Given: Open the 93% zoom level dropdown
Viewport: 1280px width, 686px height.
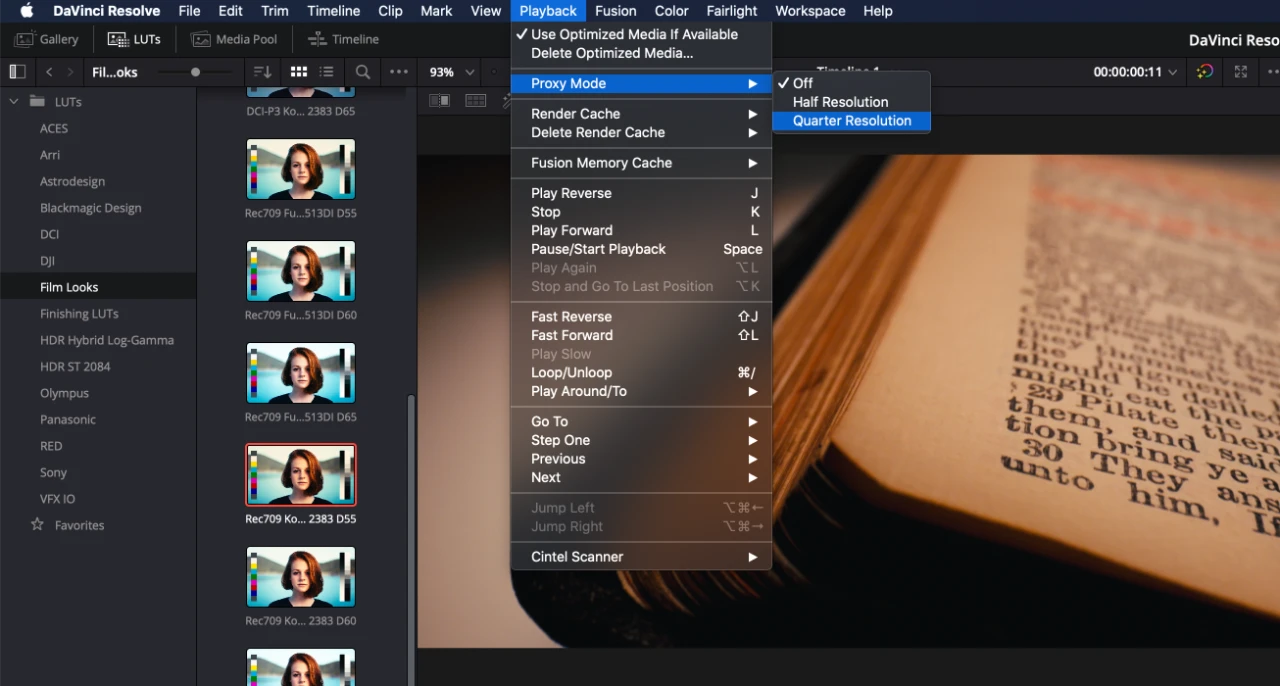Looking at the screenshot, I should [x=449, y=71].
